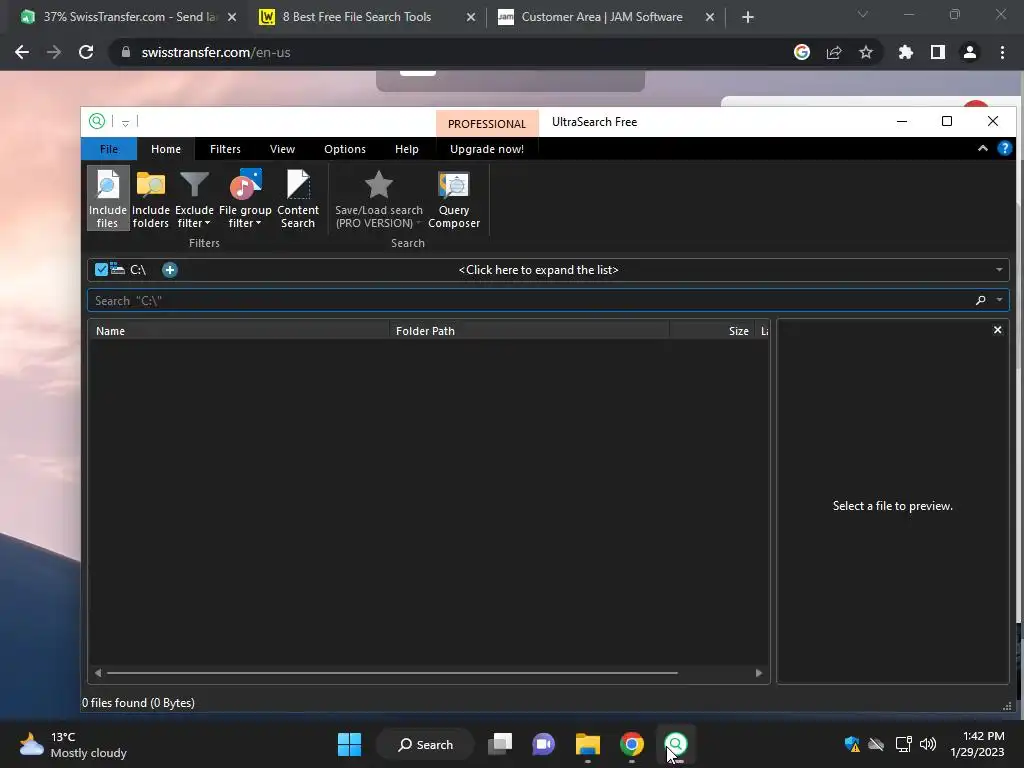Open the Chrome tab search chevron
This screenshot has width=1024, height=768.
tap(863, 14)
